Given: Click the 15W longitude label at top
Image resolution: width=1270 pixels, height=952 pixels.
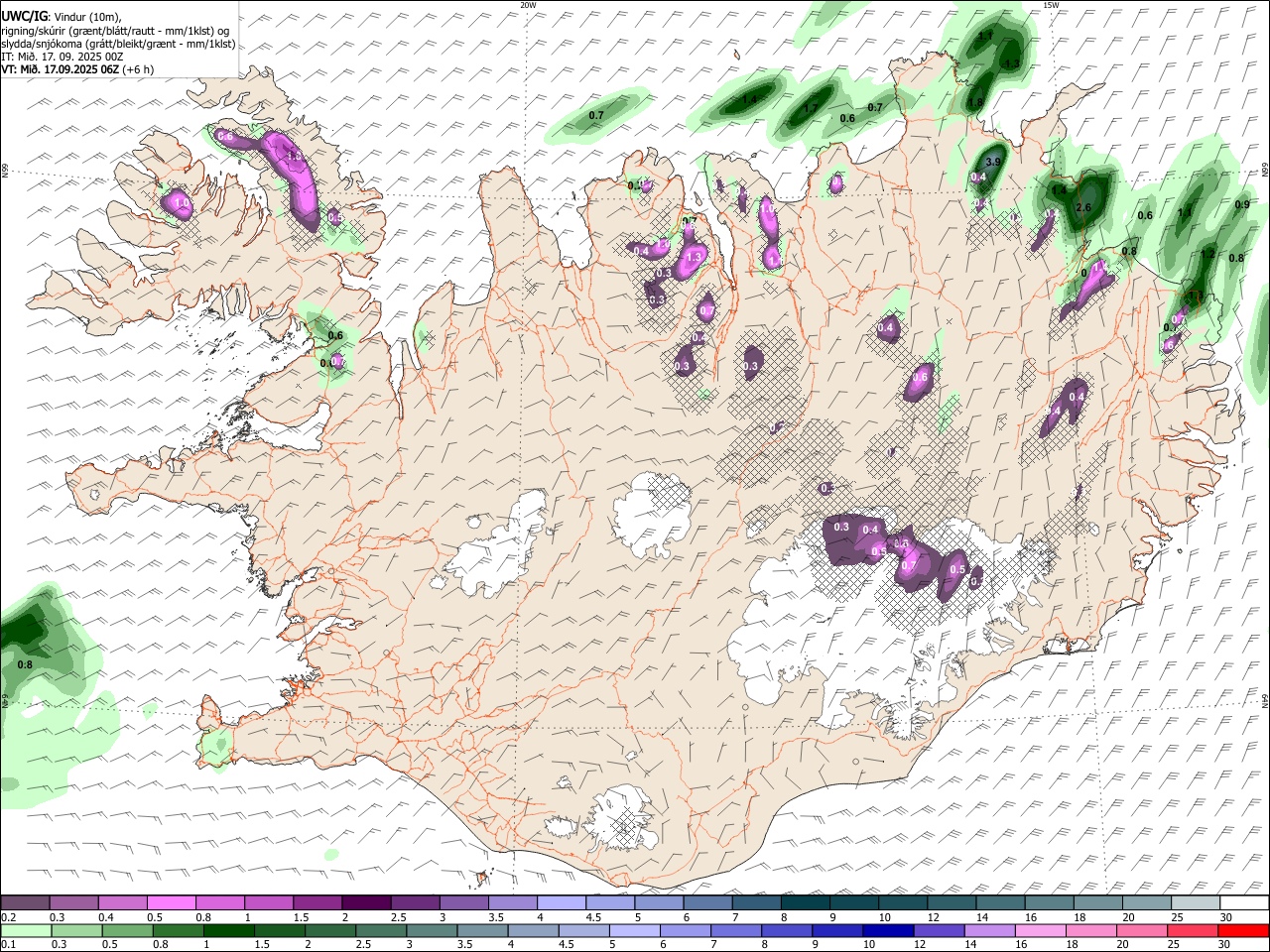Looking at the screenshot, I should [x=1051, y=5].
